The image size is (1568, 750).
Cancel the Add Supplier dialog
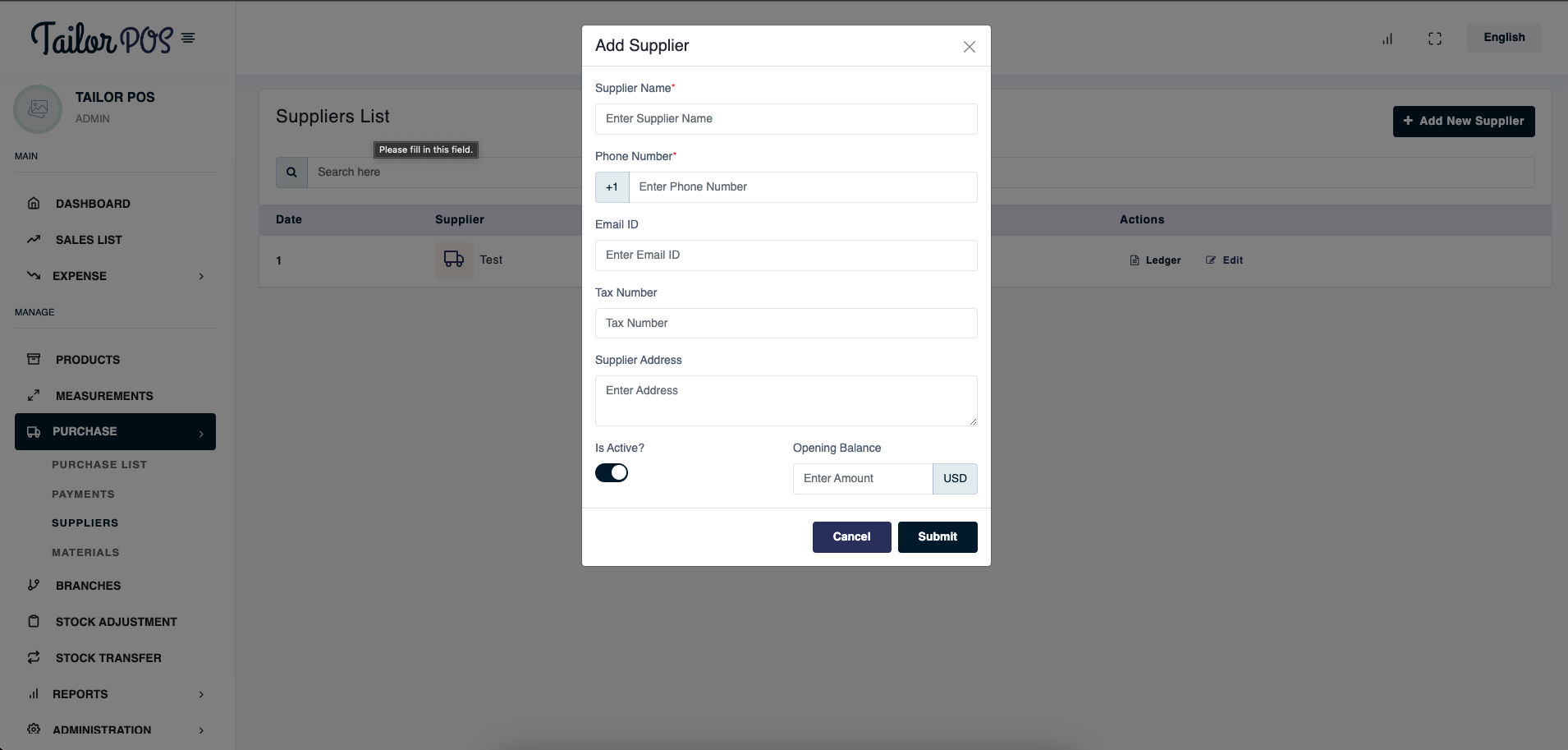point(851,537)
